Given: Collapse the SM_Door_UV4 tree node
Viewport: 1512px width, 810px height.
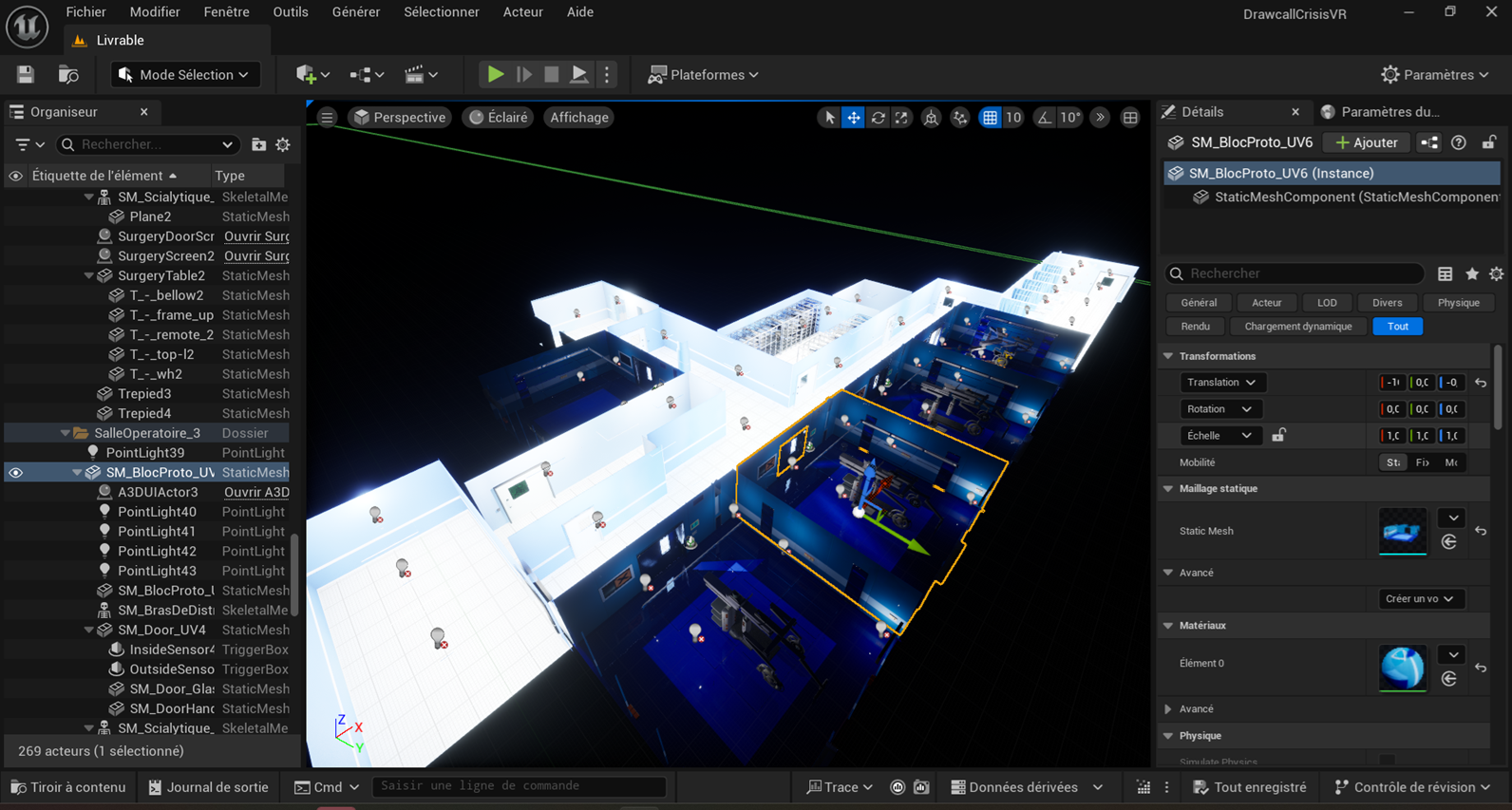Looking at the screenshot, I should click(89, 630).
